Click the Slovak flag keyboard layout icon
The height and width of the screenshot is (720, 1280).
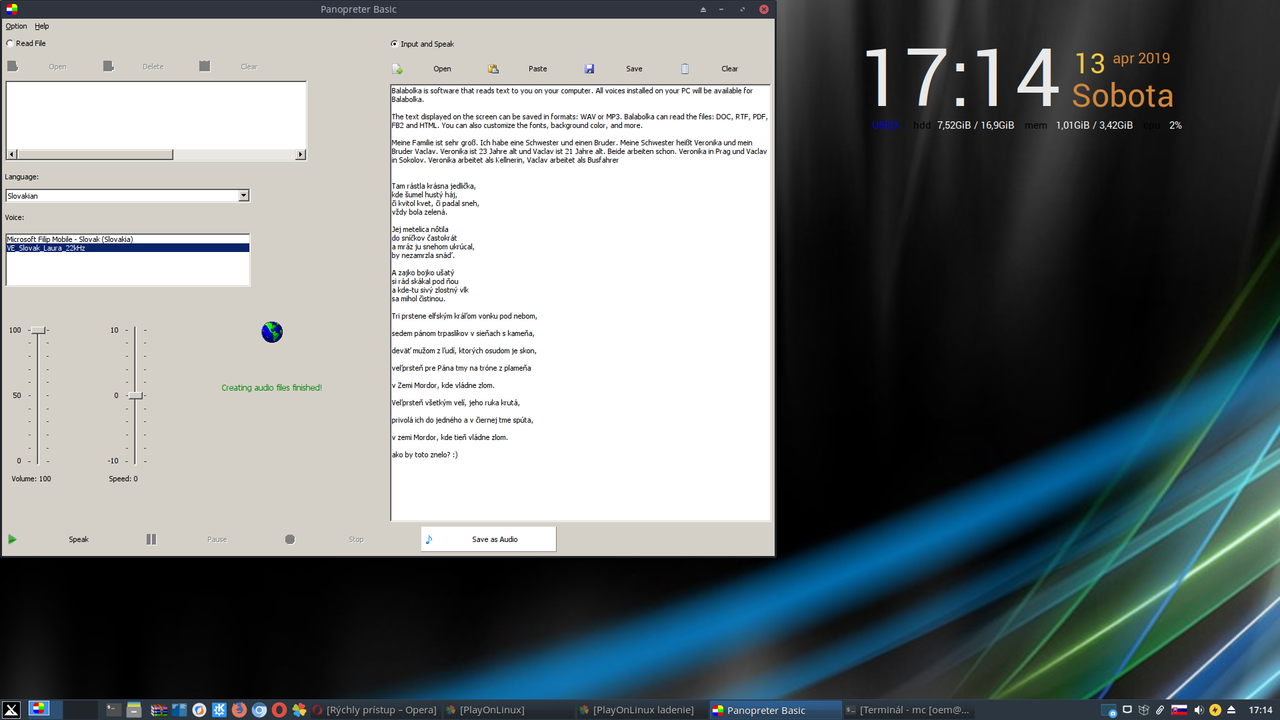click(x=1179, y=710)
